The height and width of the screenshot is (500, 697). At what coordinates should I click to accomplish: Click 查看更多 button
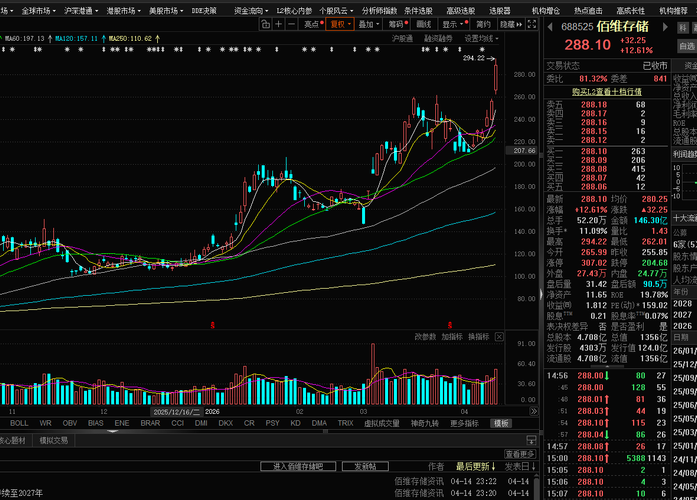tap(520, 454)
